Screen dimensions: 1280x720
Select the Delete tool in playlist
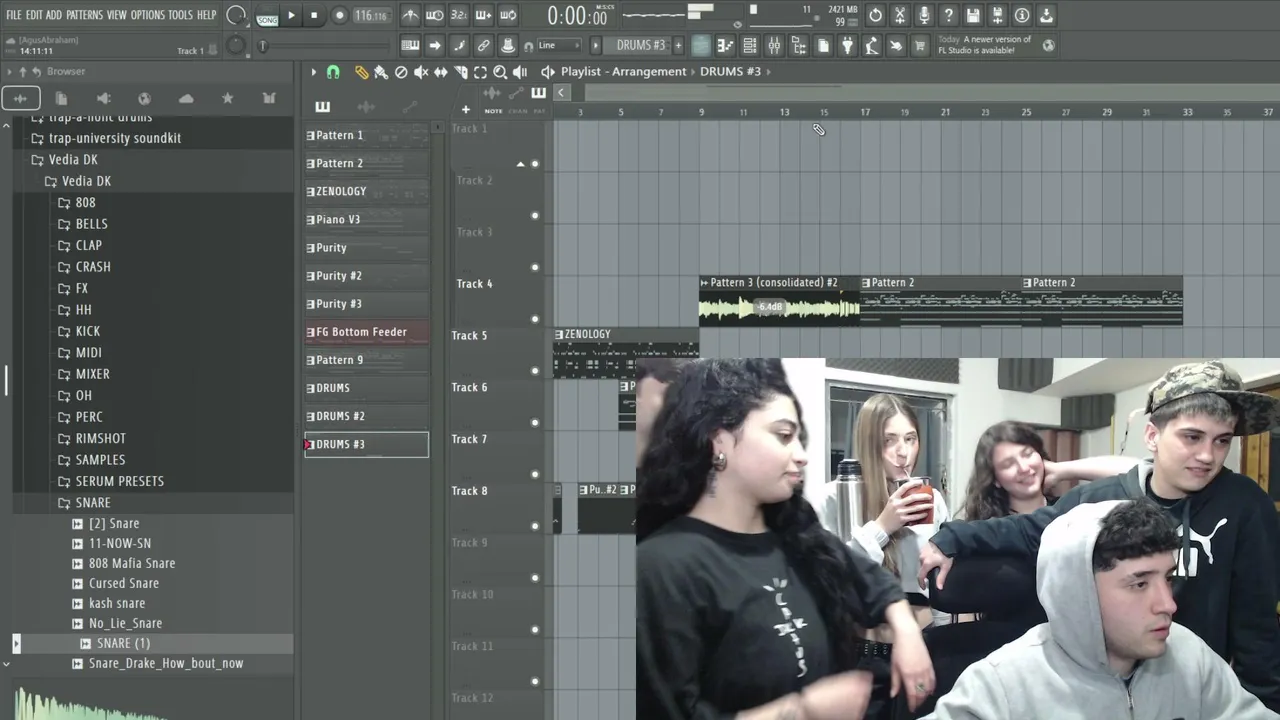click(401, 72)
